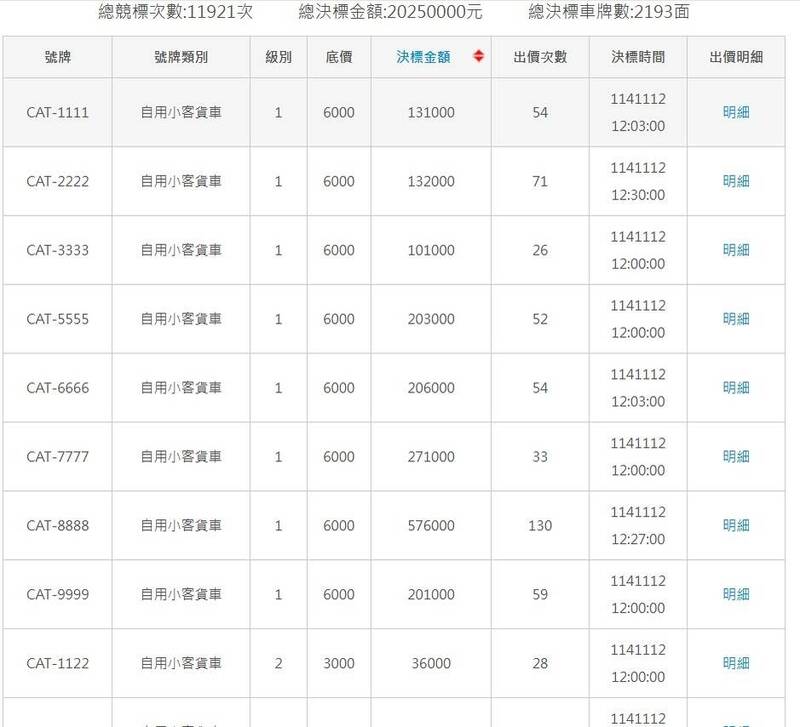Click the 號牌 column header
Image resolution: width=800 pixels, height=727 pixels.
coord(57,57)
